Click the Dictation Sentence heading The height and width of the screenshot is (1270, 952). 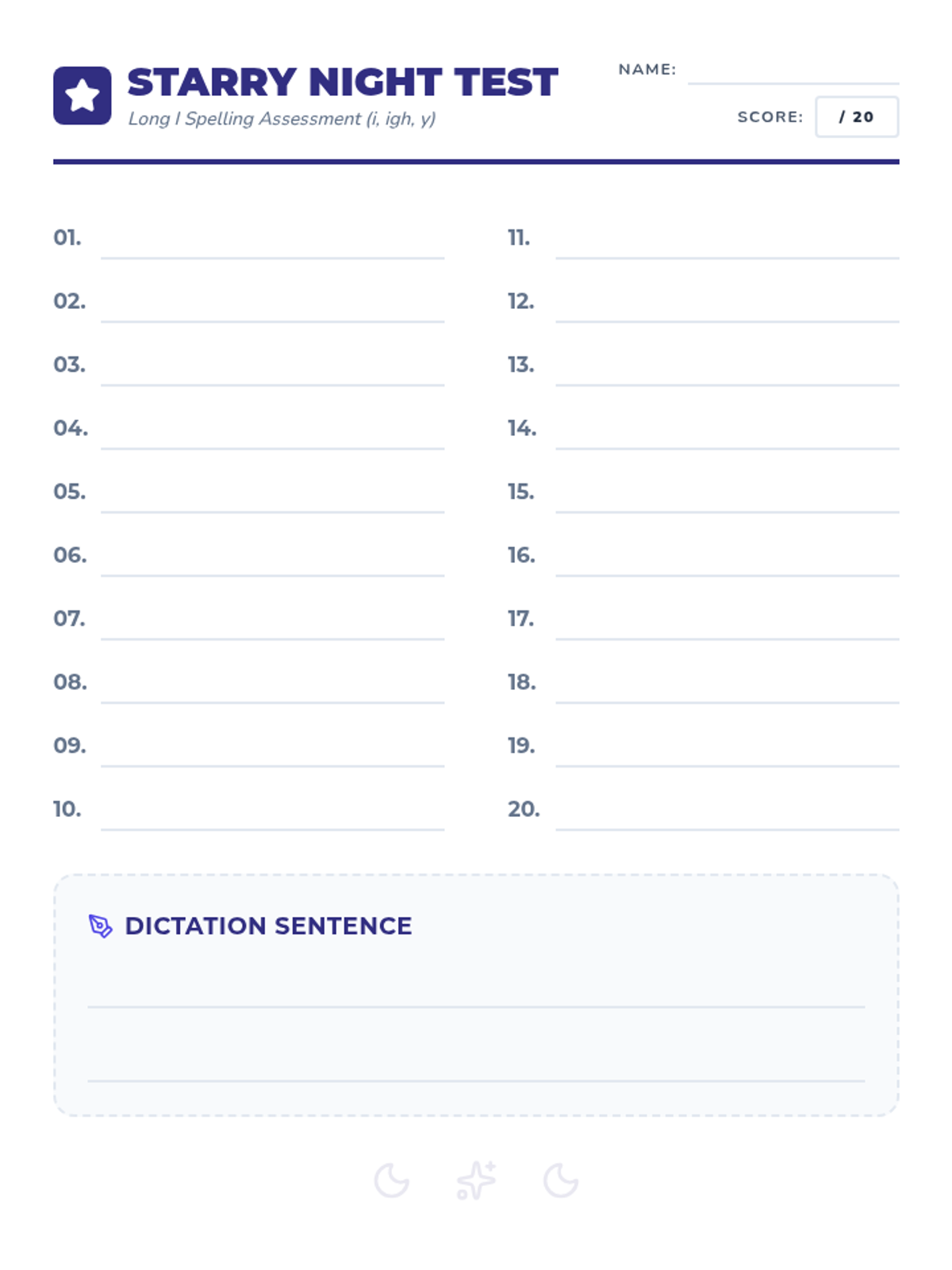pyautogui.click(x=268, y=926)
